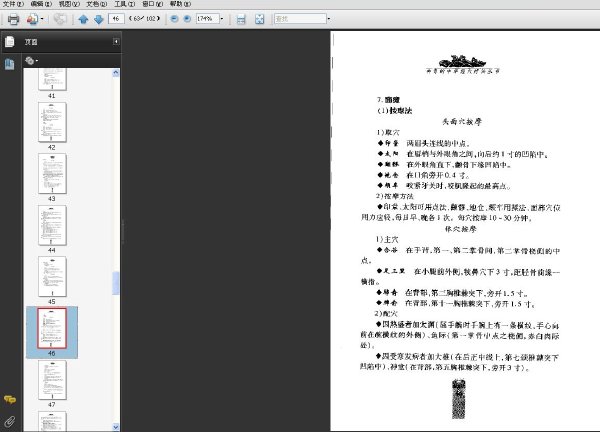
Task: Click the text '1)主穴' in the document
Action: pyautogui.click(x=387, y=240)
